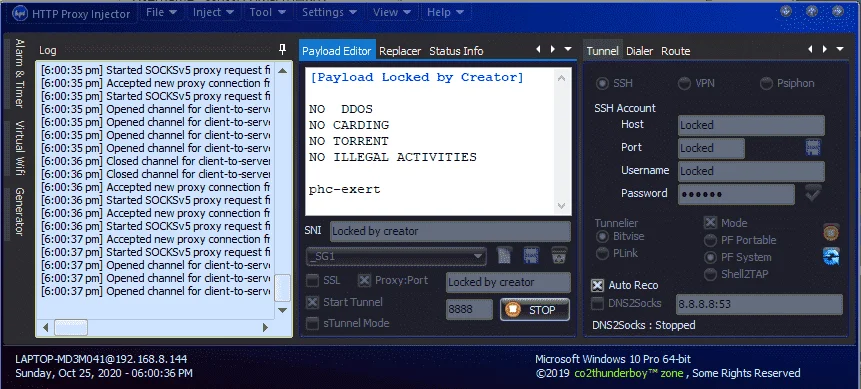
Task: Select the PF Portable mode
Action: point(711,241)
